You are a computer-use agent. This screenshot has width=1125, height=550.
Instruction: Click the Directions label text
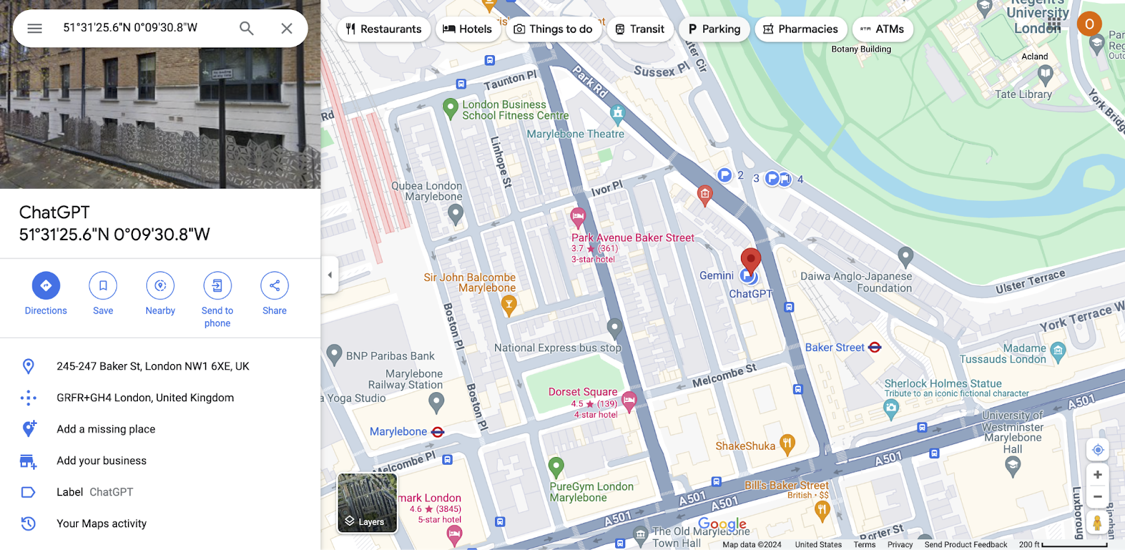[46, 310]
